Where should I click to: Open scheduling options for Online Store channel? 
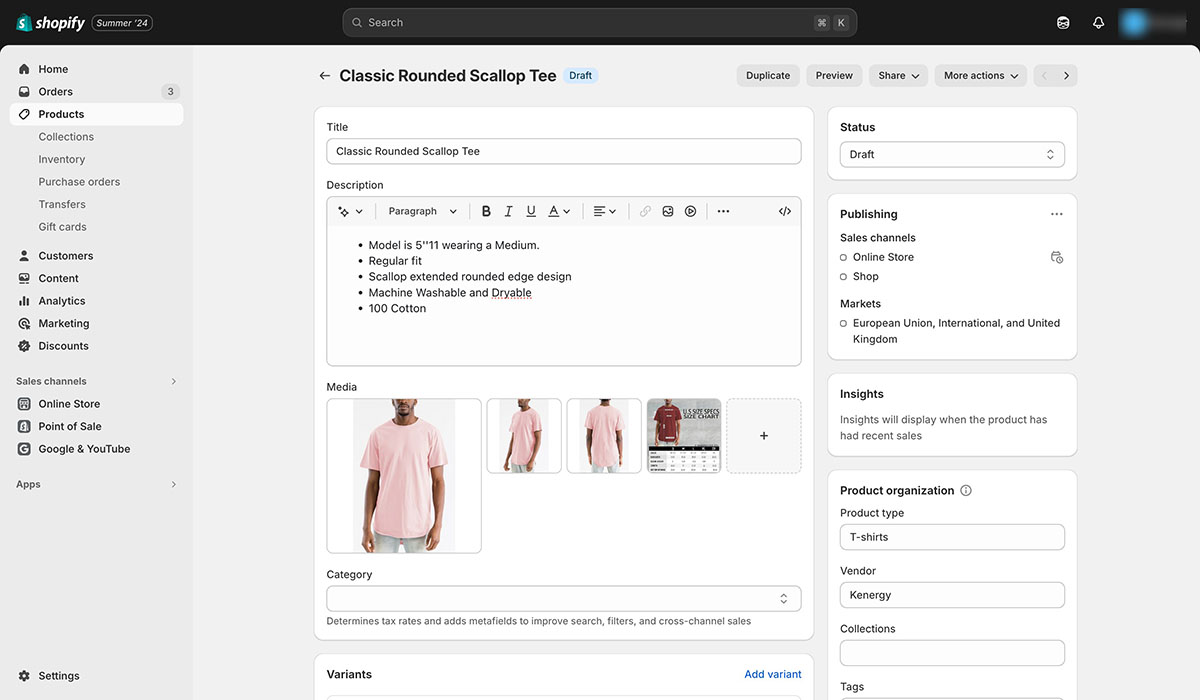[x=1057, y=257]
